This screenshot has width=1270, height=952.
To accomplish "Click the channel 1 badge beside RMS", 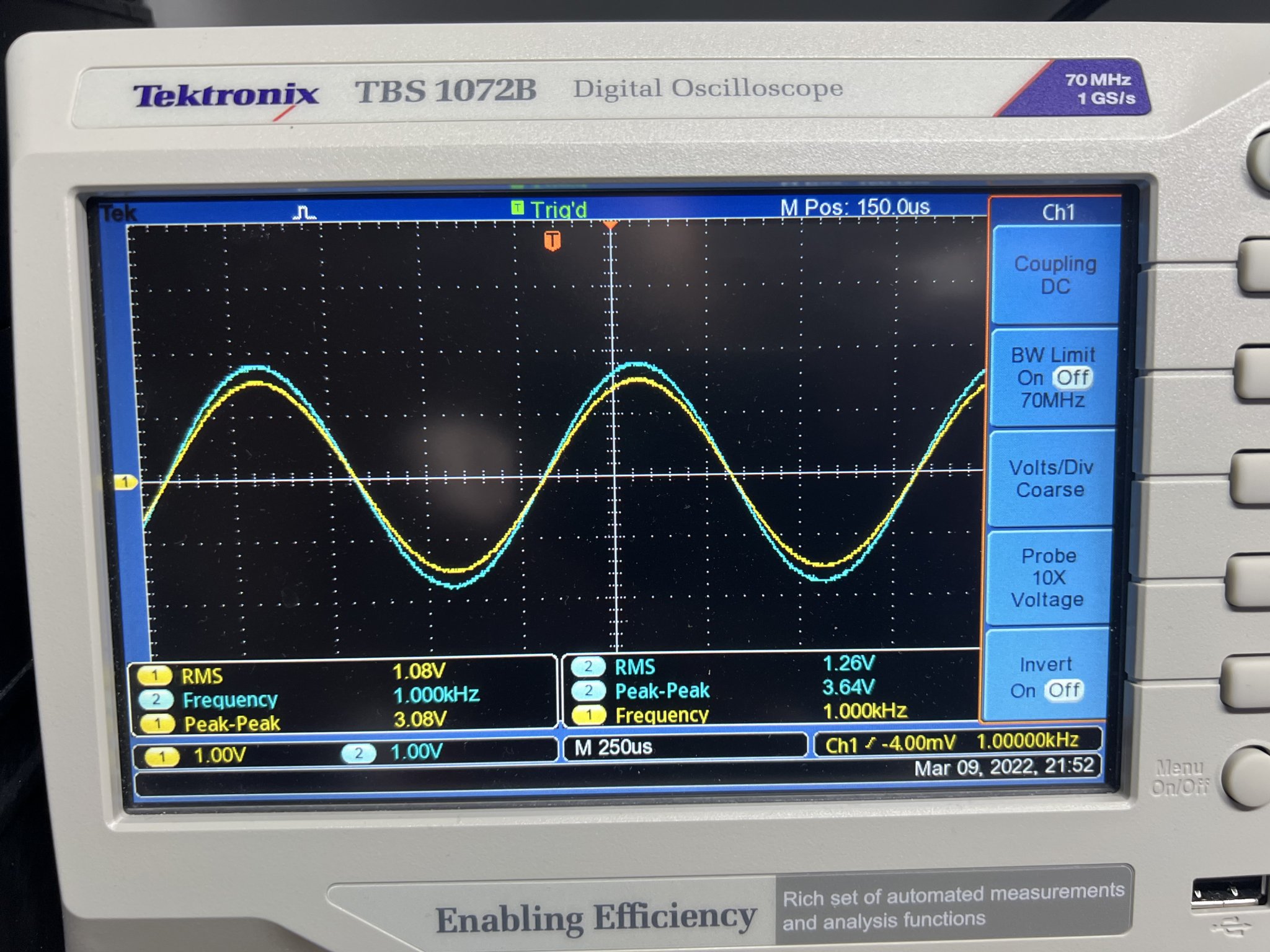I will [x=154, y=676].
